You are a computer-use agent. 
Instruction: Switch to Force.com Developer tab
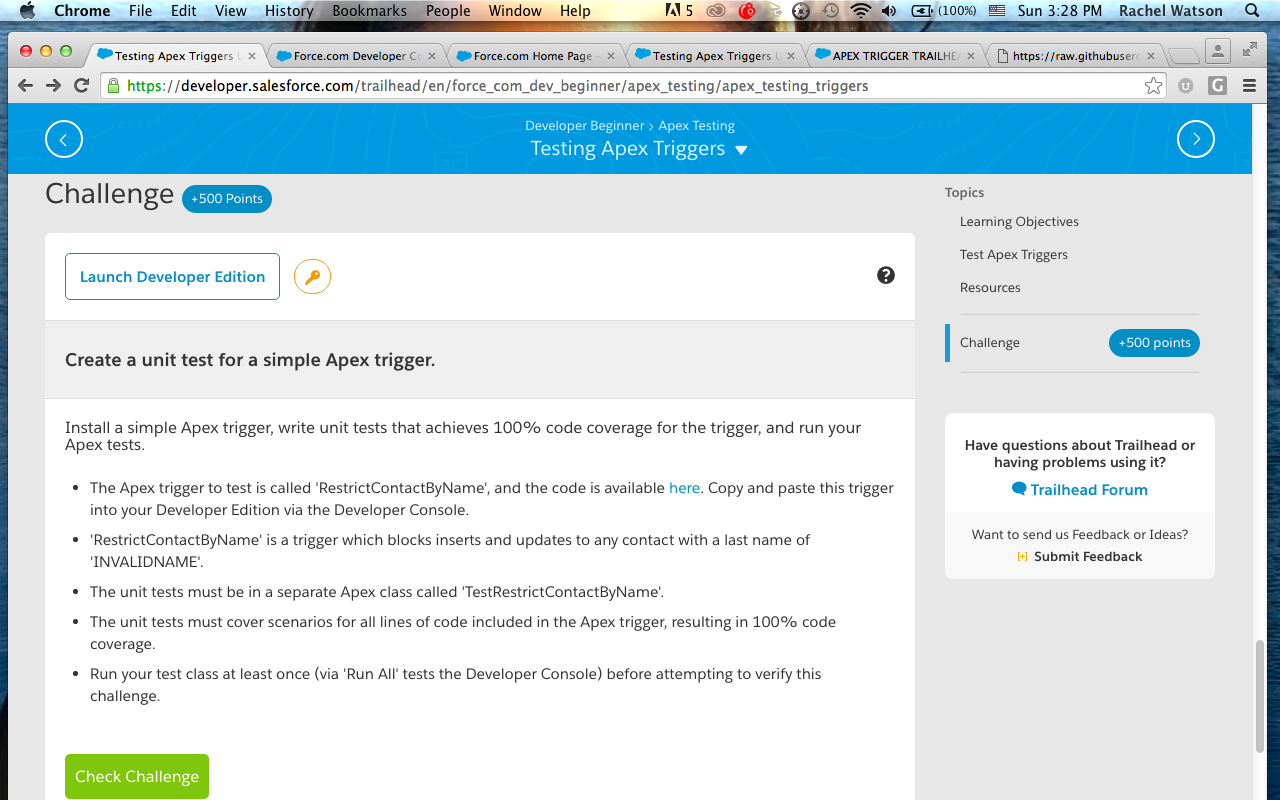(354, 56)
